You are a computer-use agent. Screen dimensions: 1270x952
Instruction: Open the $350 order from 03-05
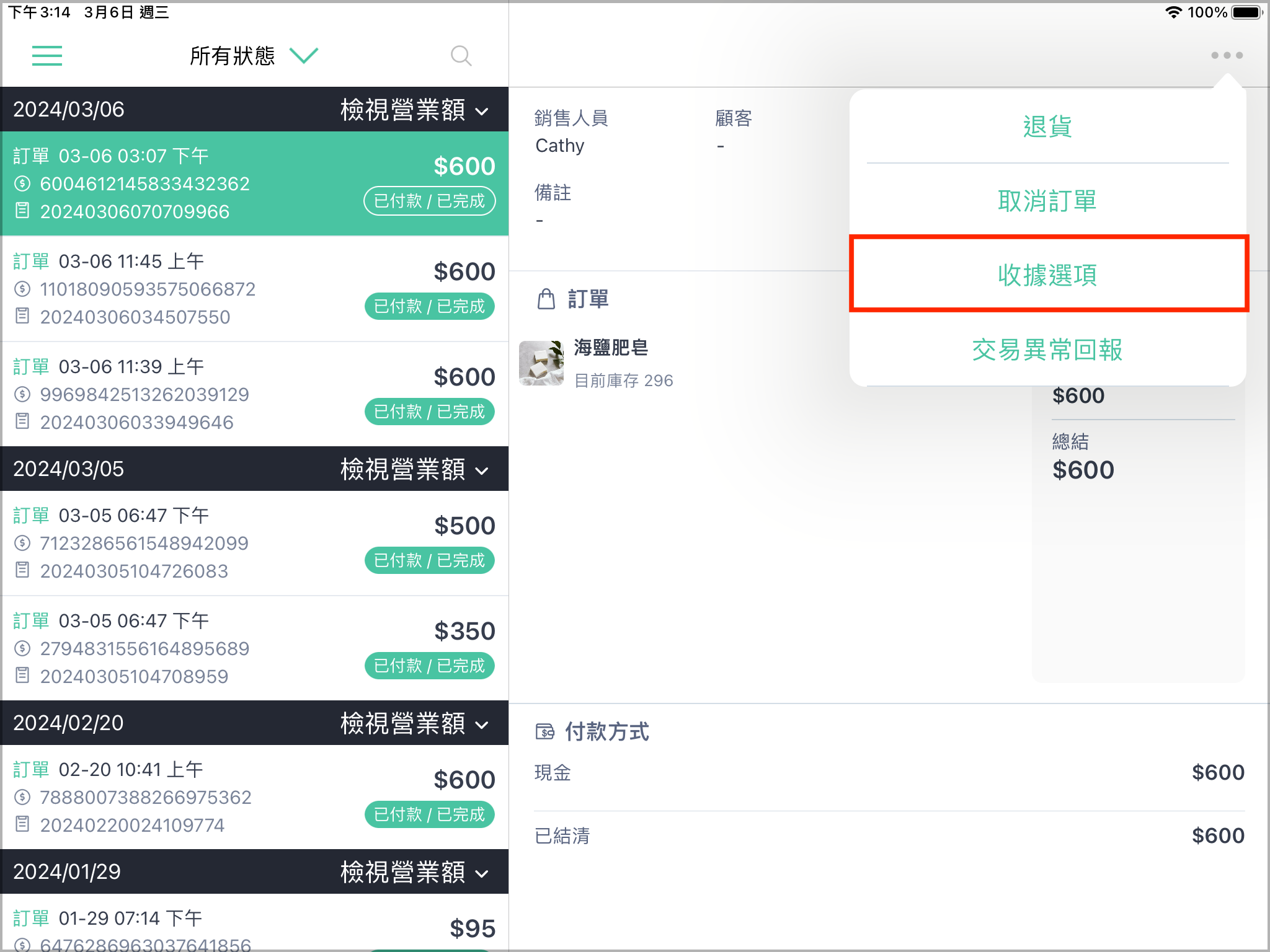pos(254,648)
